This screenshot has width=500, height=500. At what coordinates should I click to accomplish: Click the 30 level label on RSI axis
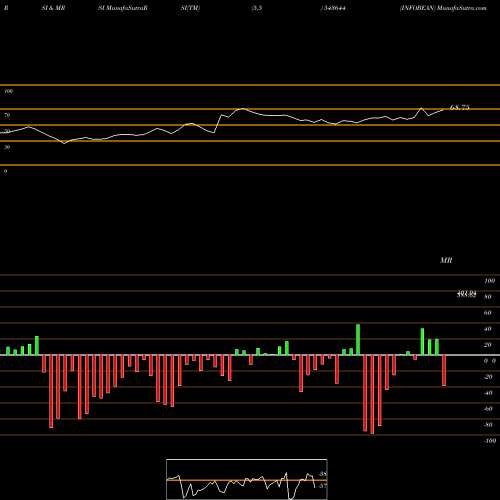(7, 147)
